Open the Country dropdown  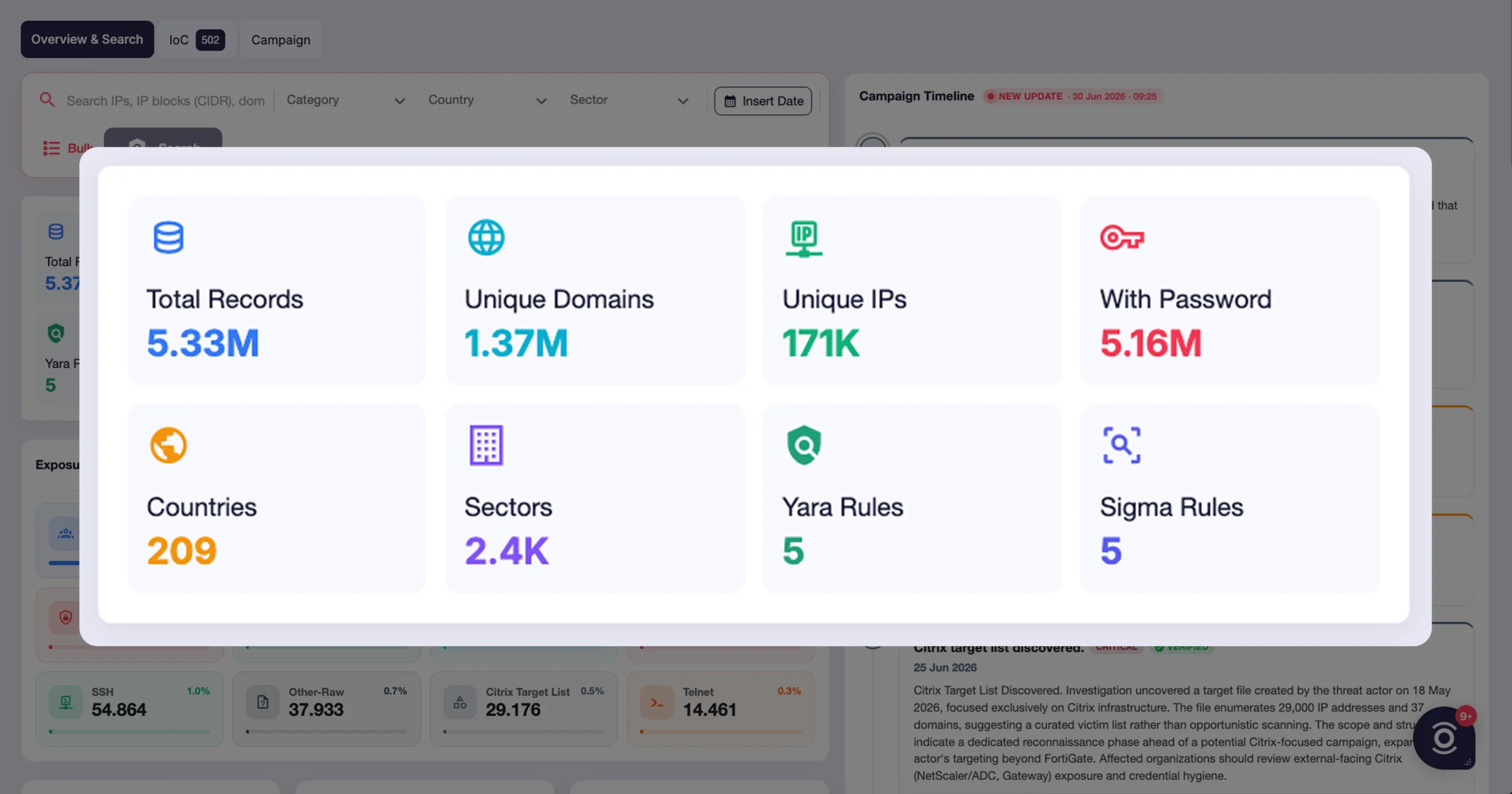pyautogui.click(x=487, y=100)
